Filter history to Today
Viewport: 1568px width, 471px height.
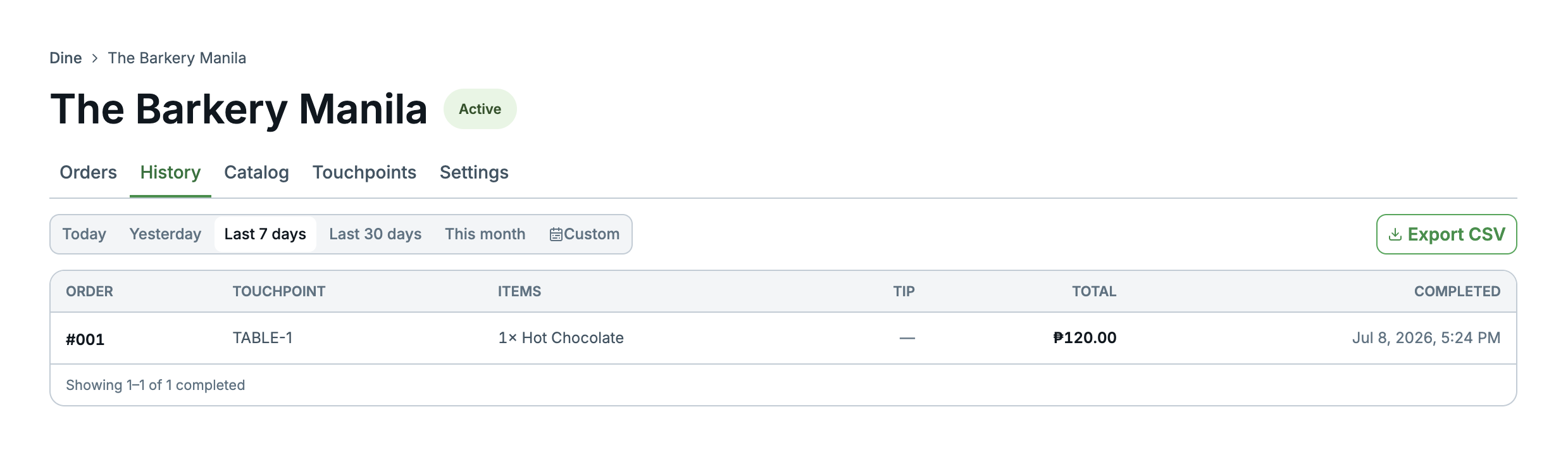(x=84, y=234)
